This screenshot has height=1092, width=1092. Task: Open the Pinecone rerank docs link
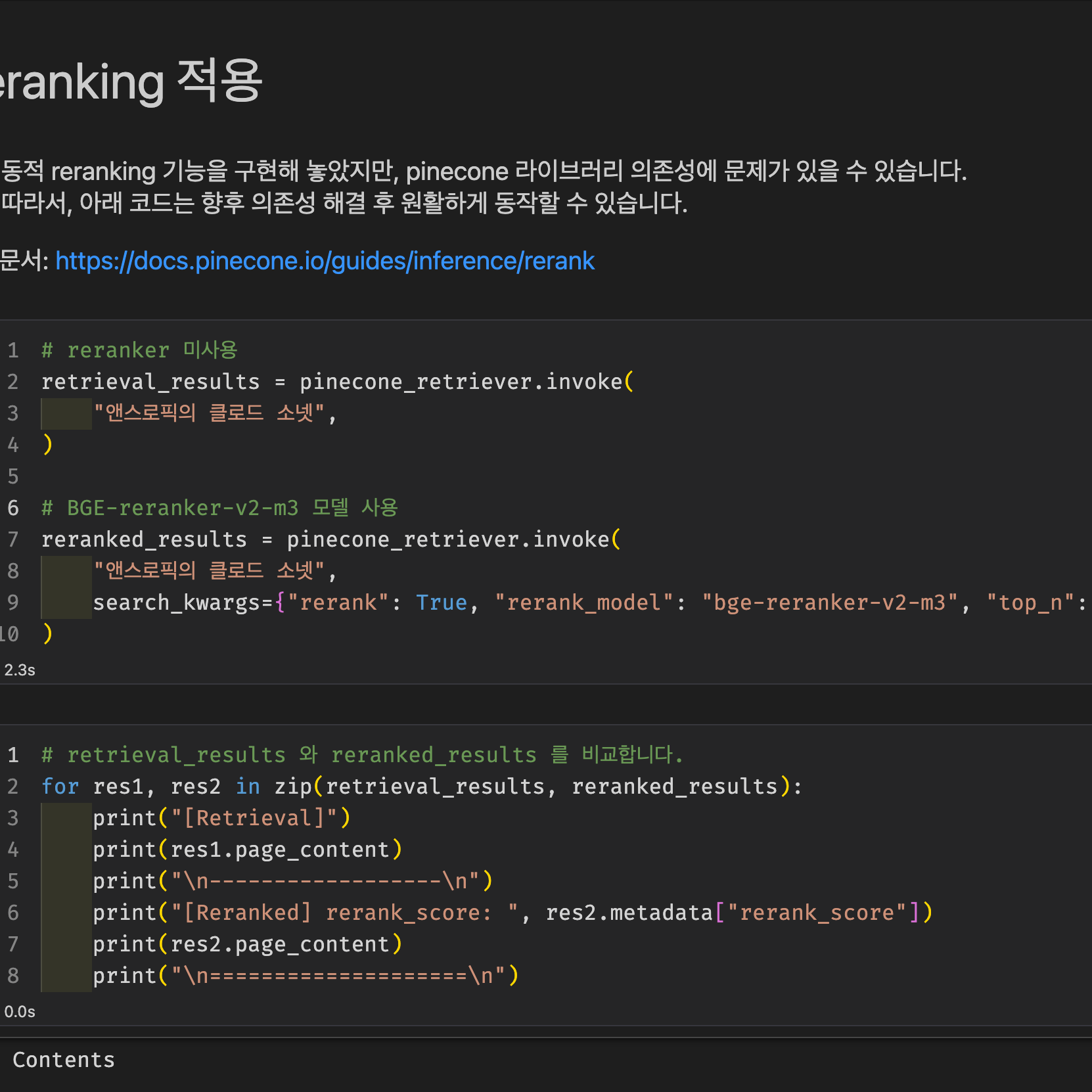[325, 262]
